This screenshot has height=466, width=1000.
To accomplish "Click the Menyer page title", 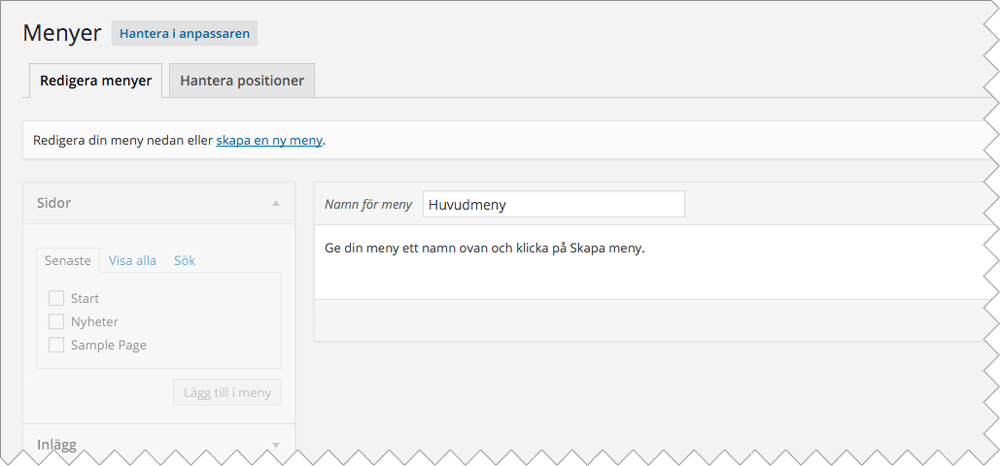I will (x=62, y=33).
